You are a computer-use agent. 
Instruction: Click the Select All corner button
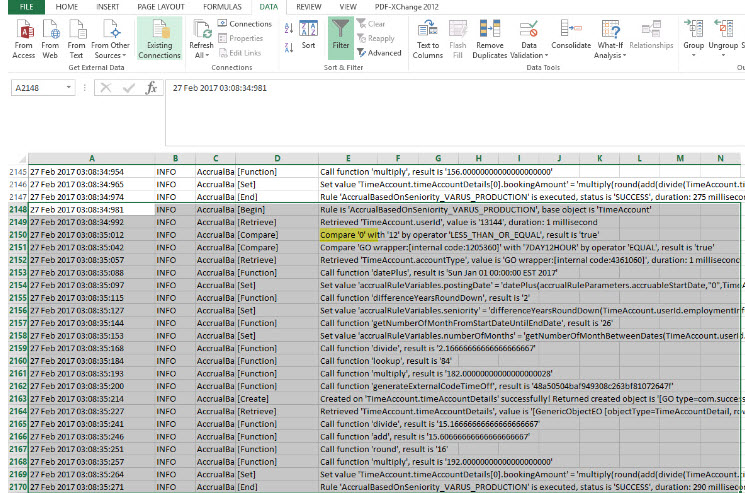[19, 158]
